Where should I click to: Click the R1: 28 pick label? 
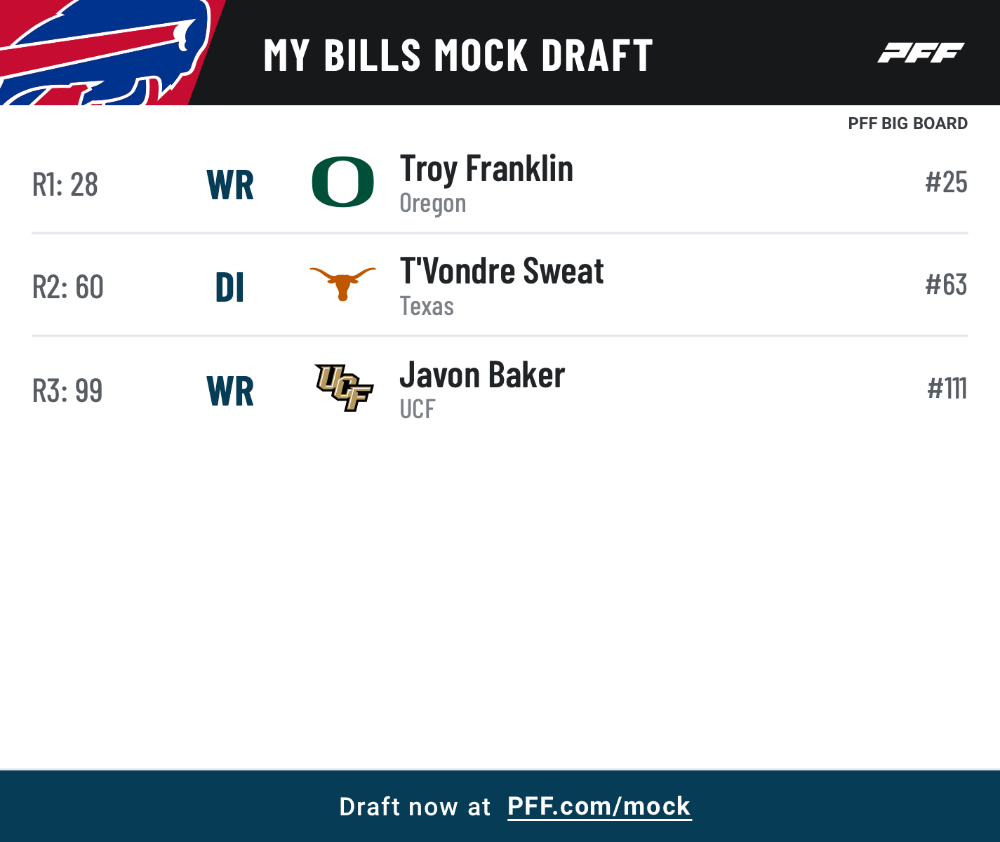tap(65, 185)
